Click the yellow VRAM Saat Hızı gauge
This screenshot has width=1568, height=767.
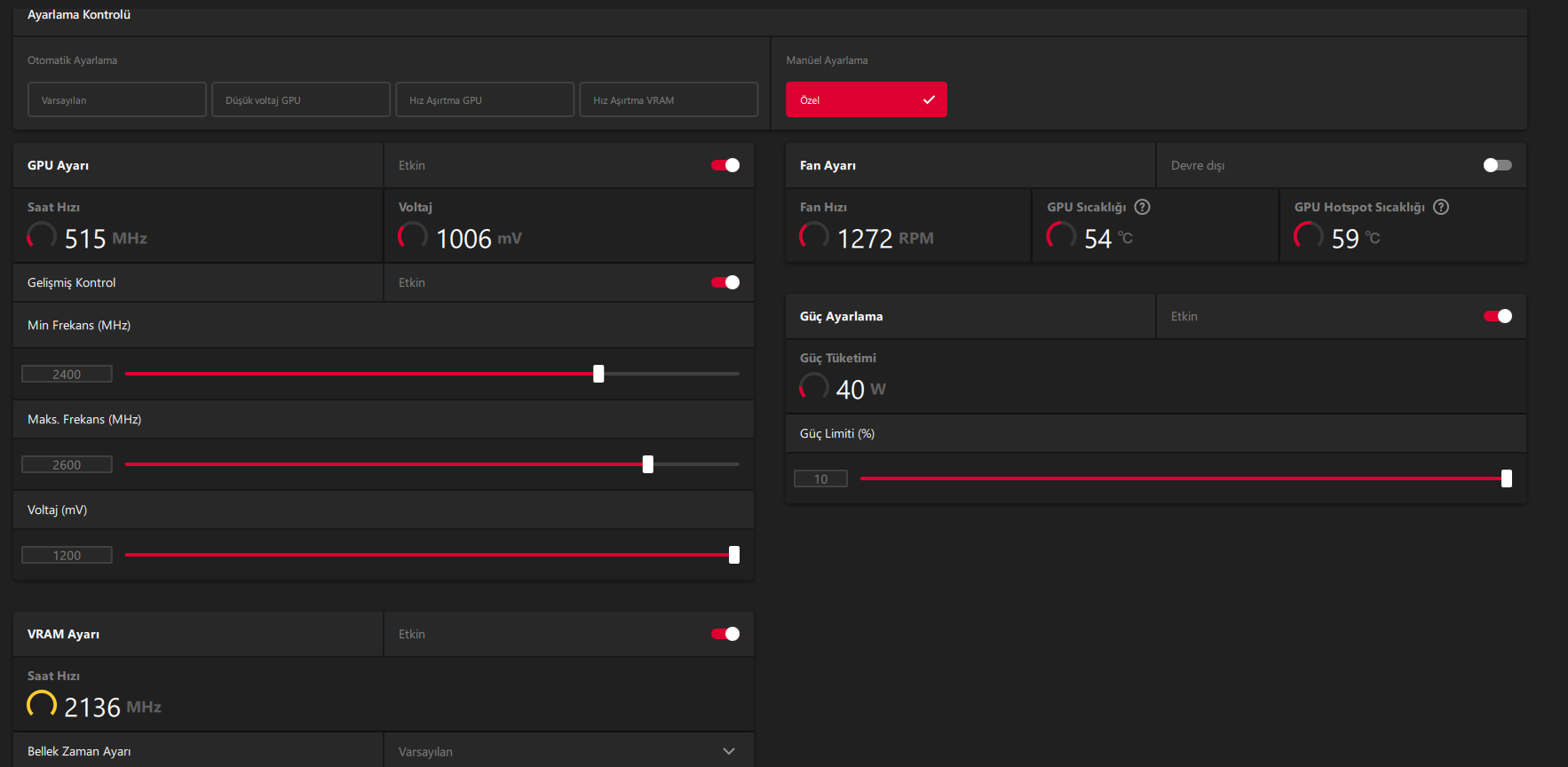pos(42,705)
